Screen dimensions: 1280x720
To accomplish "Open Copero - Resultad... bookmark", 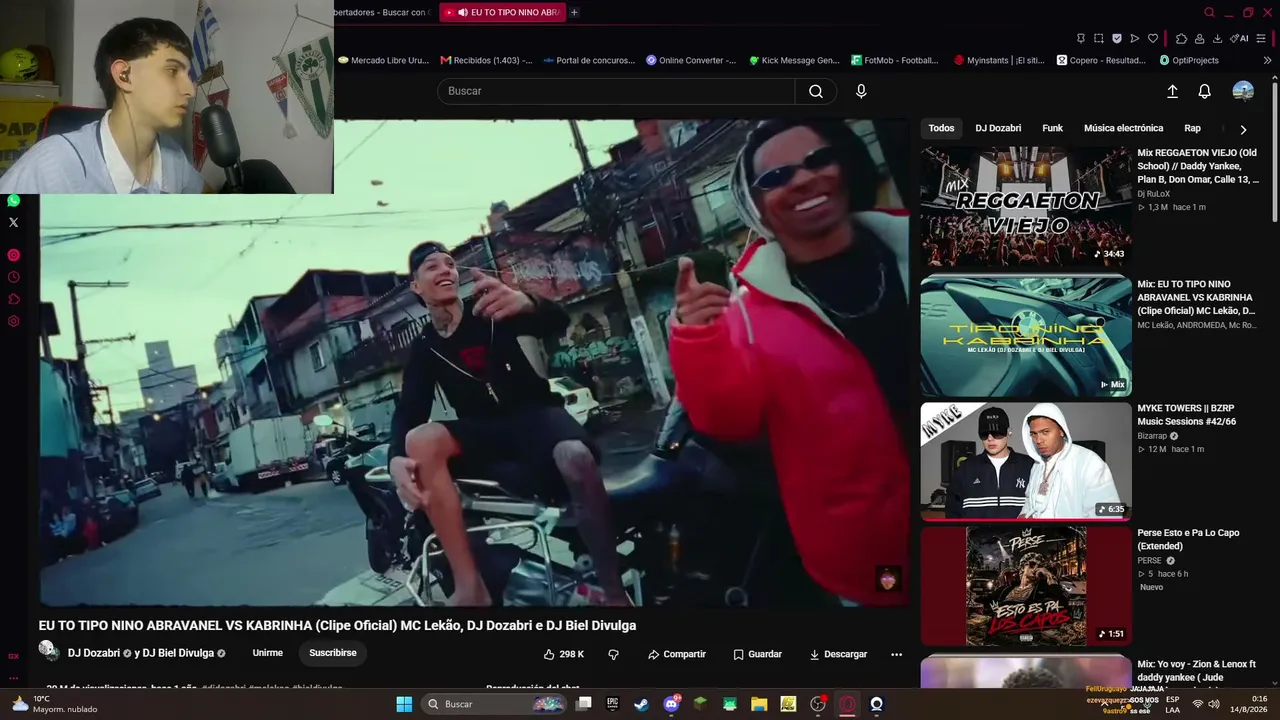I will point(1102,60).
